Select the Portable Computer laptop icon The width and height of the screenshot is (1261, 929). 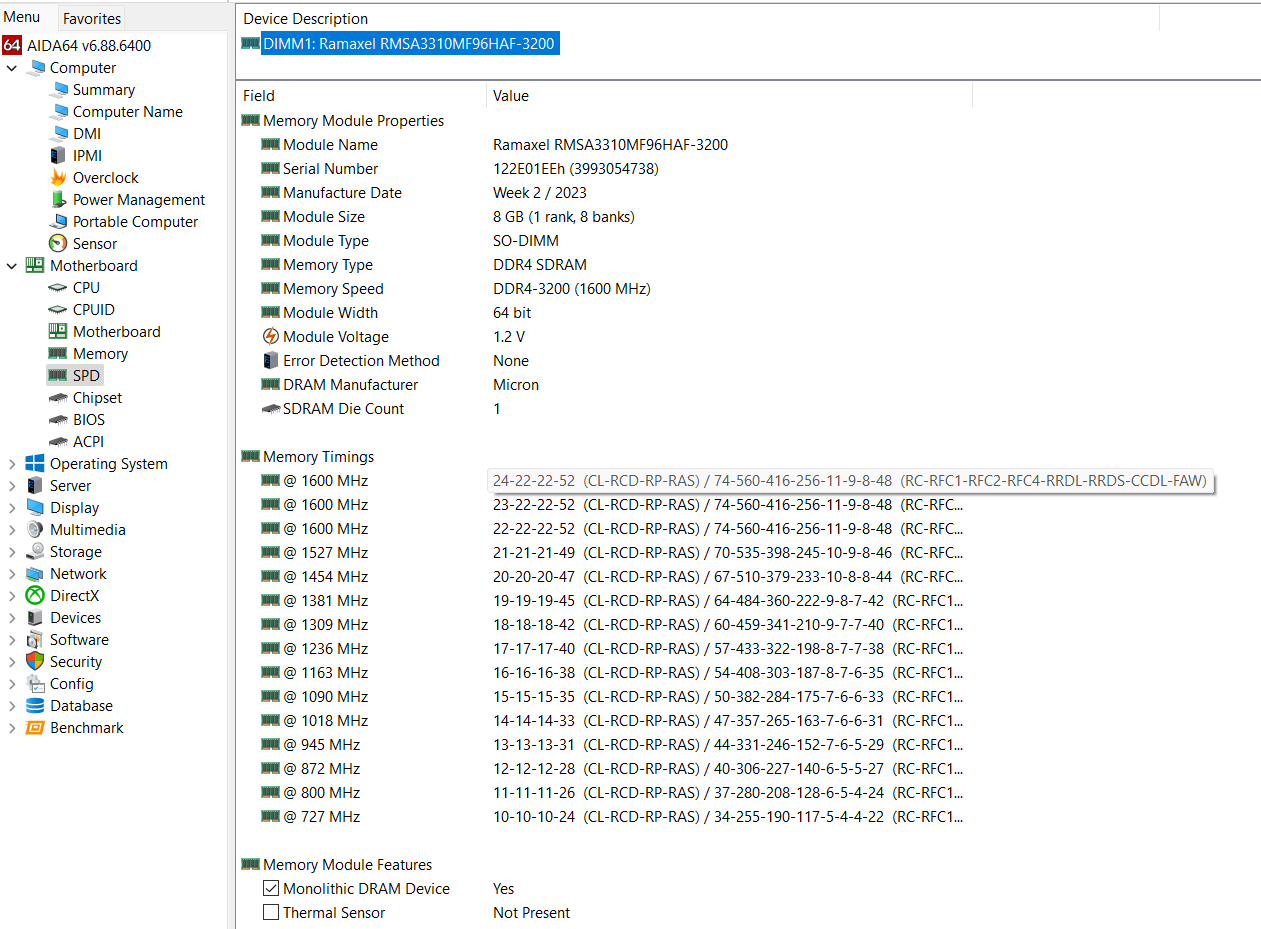tap(58, 221)
